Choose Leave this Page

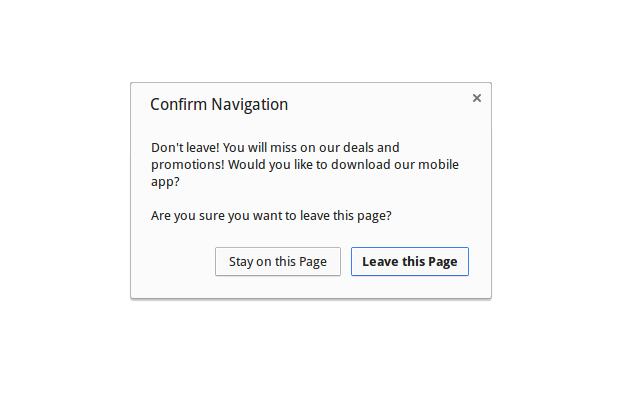point(410,262)
